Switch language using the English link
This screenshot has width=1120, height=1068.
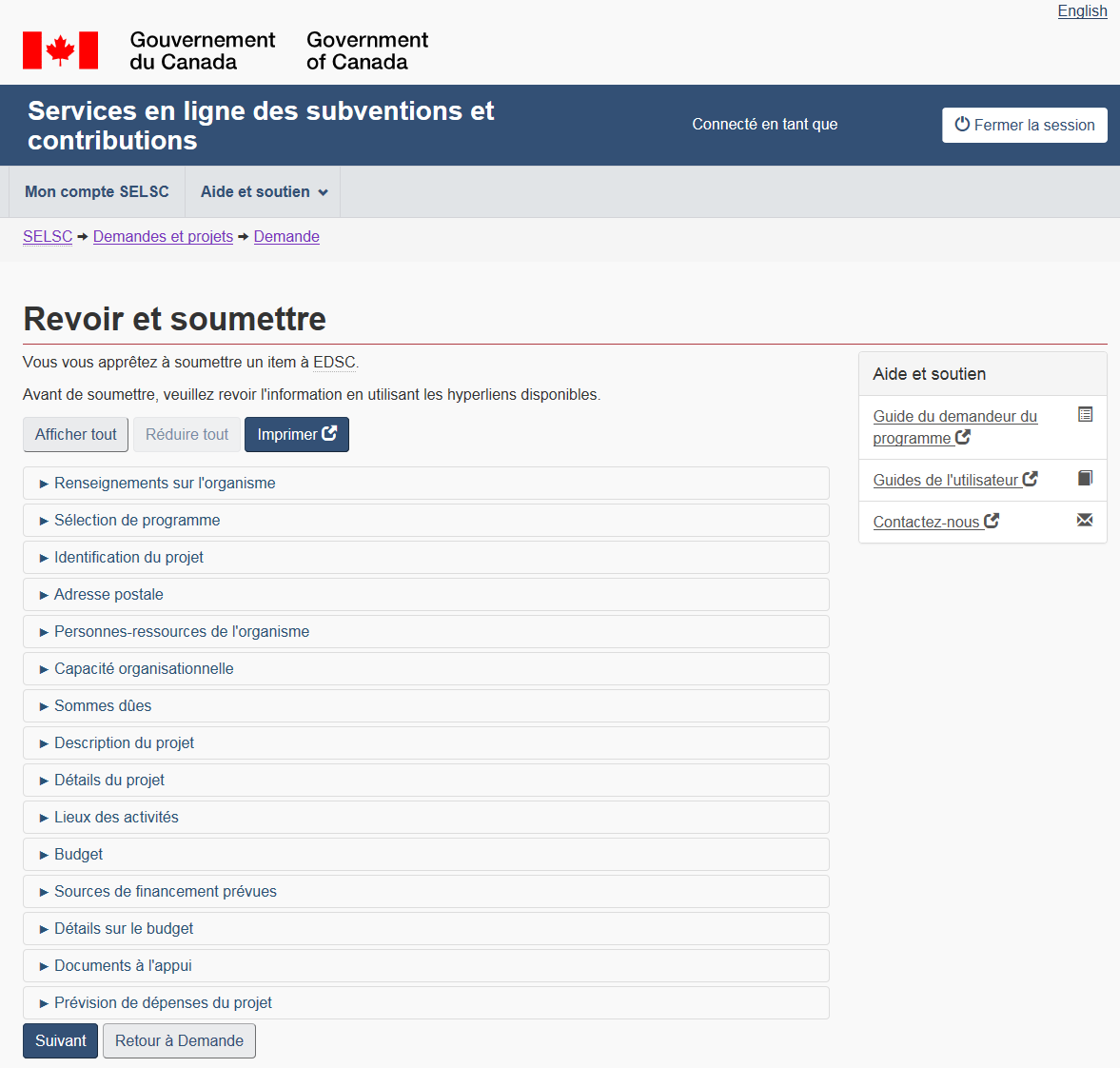pyautogui.click(x=1082, y=11)
